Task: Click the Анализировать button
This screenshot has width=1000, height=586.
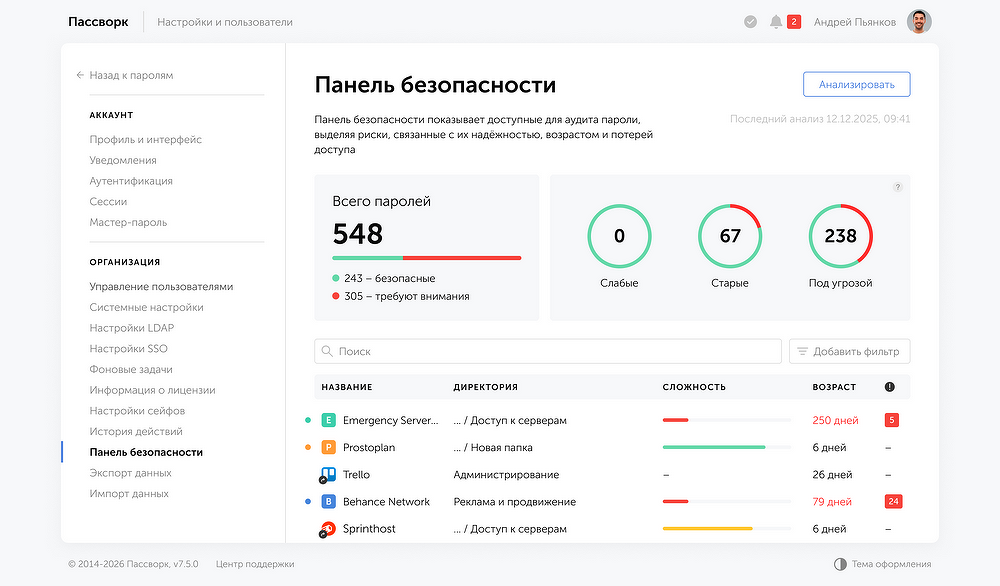Action: click(857, 84)
